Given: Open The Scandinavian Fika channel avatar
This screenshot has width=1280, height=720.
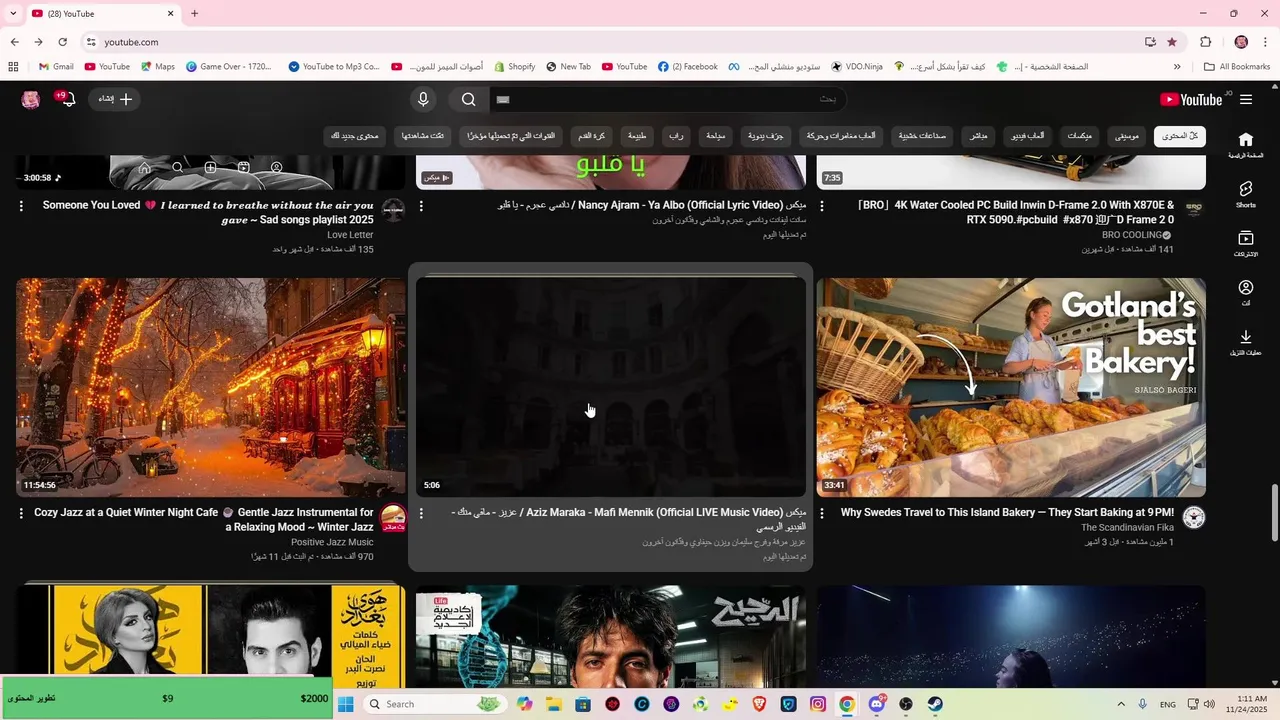Looking at the screenshot, I should tap(1194, 517).
